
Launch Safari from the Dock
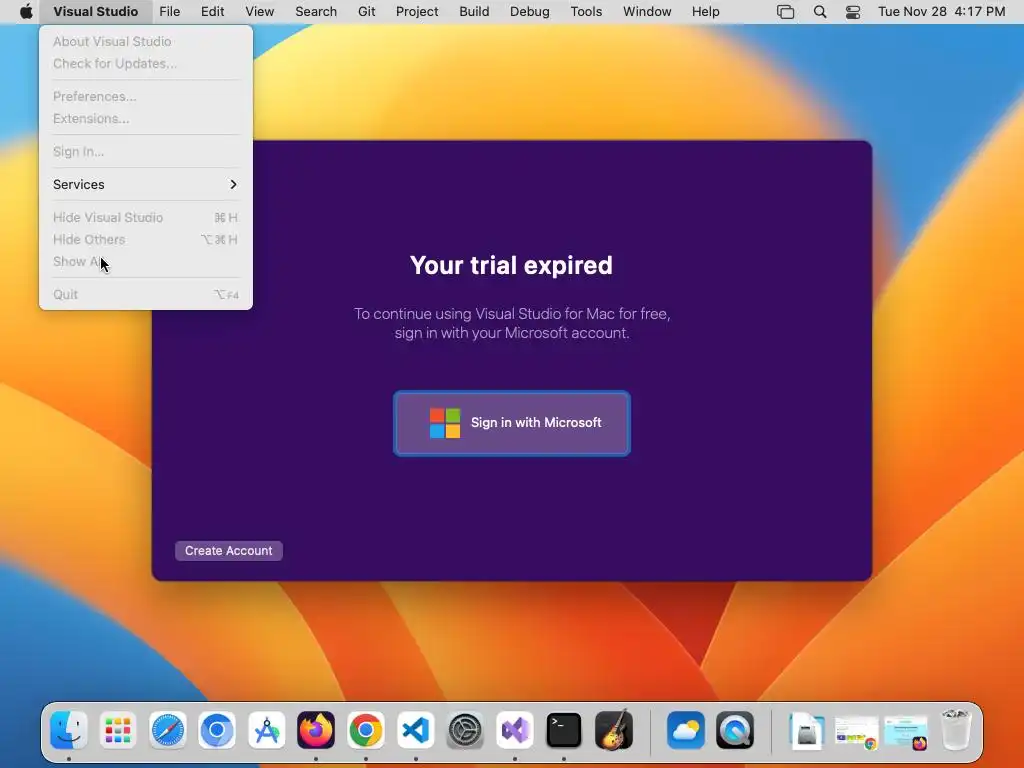tap(168, 730)
